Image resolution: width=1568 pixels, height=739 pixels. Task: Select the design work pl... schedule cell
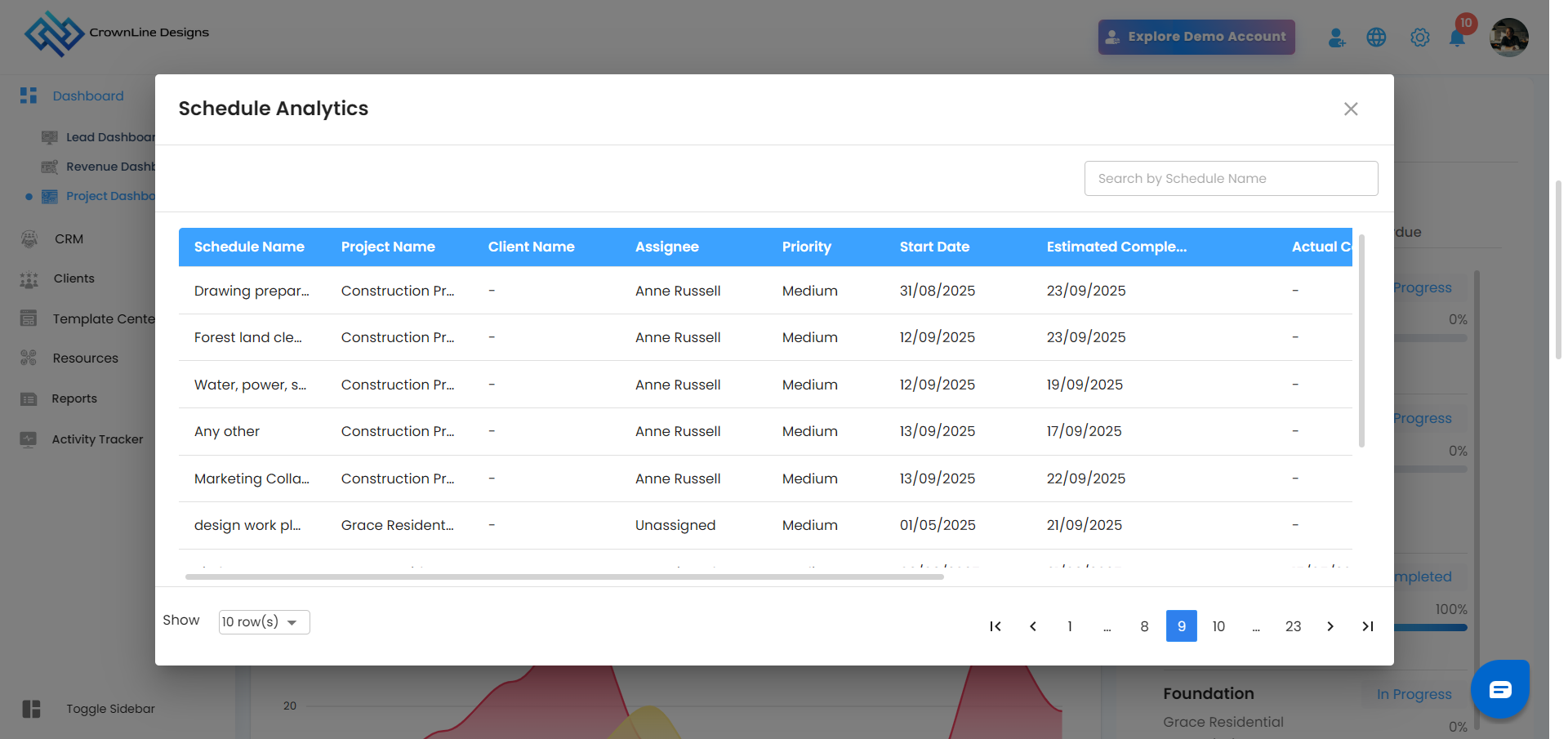(x=247, y=525)
